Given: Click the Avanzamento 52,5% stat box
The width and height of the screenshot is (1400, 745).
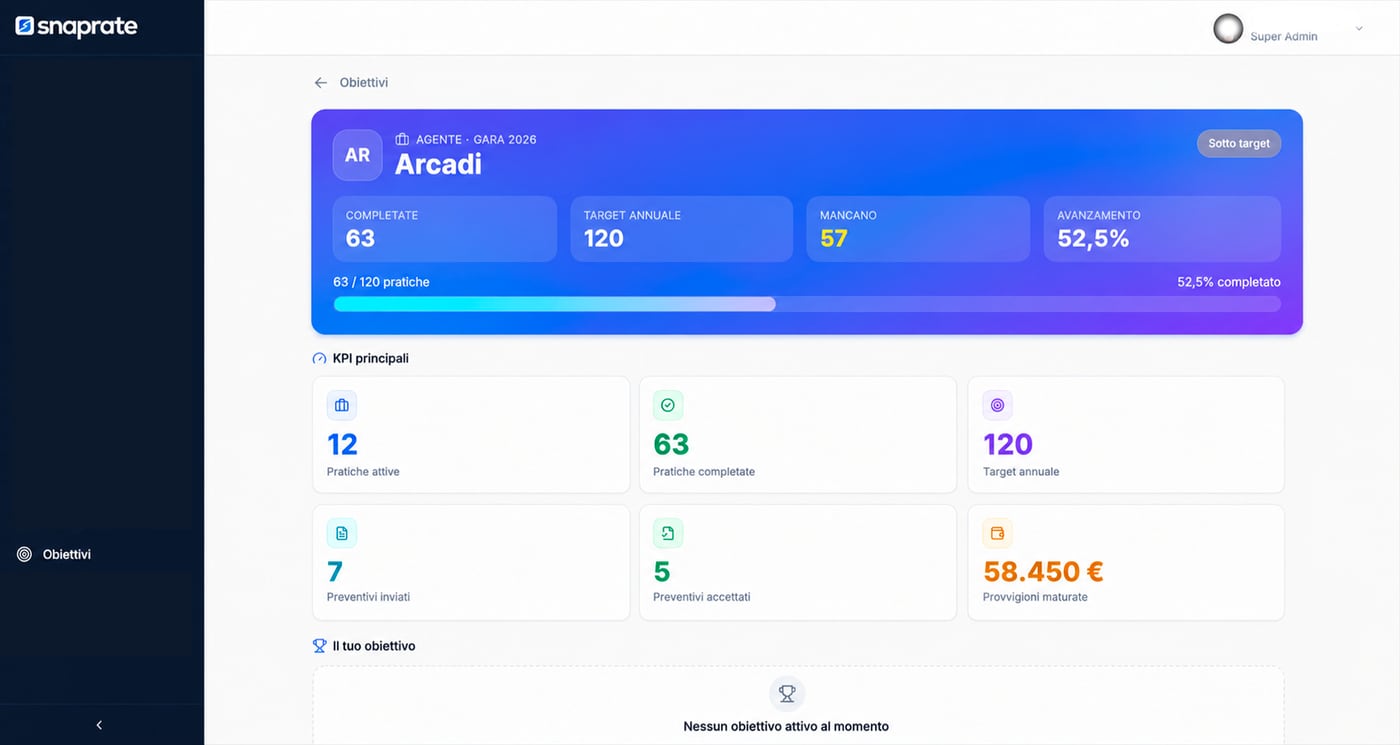Looking at the screenshot, I should click(1162, 229).
